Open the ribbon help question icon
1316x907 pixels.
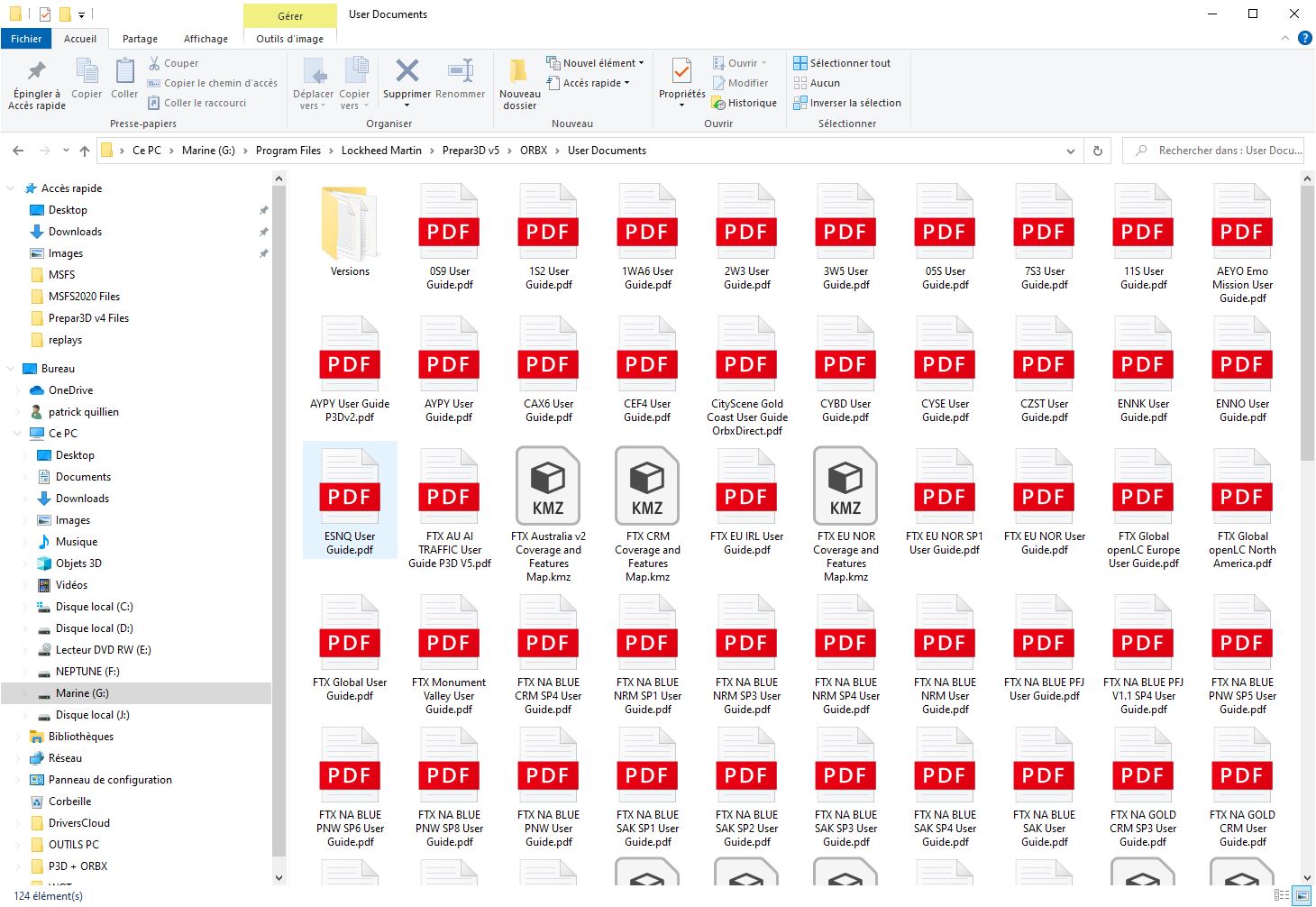(1304, 38)
